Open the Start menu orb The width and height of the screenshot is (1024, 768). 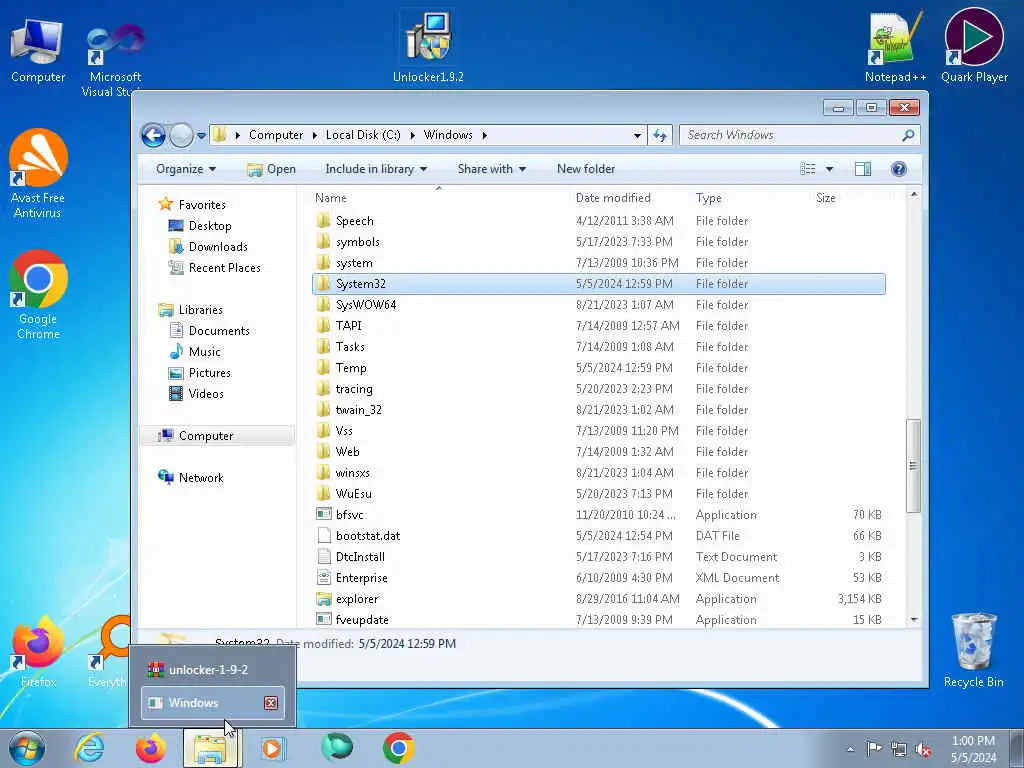pos(27,748)
